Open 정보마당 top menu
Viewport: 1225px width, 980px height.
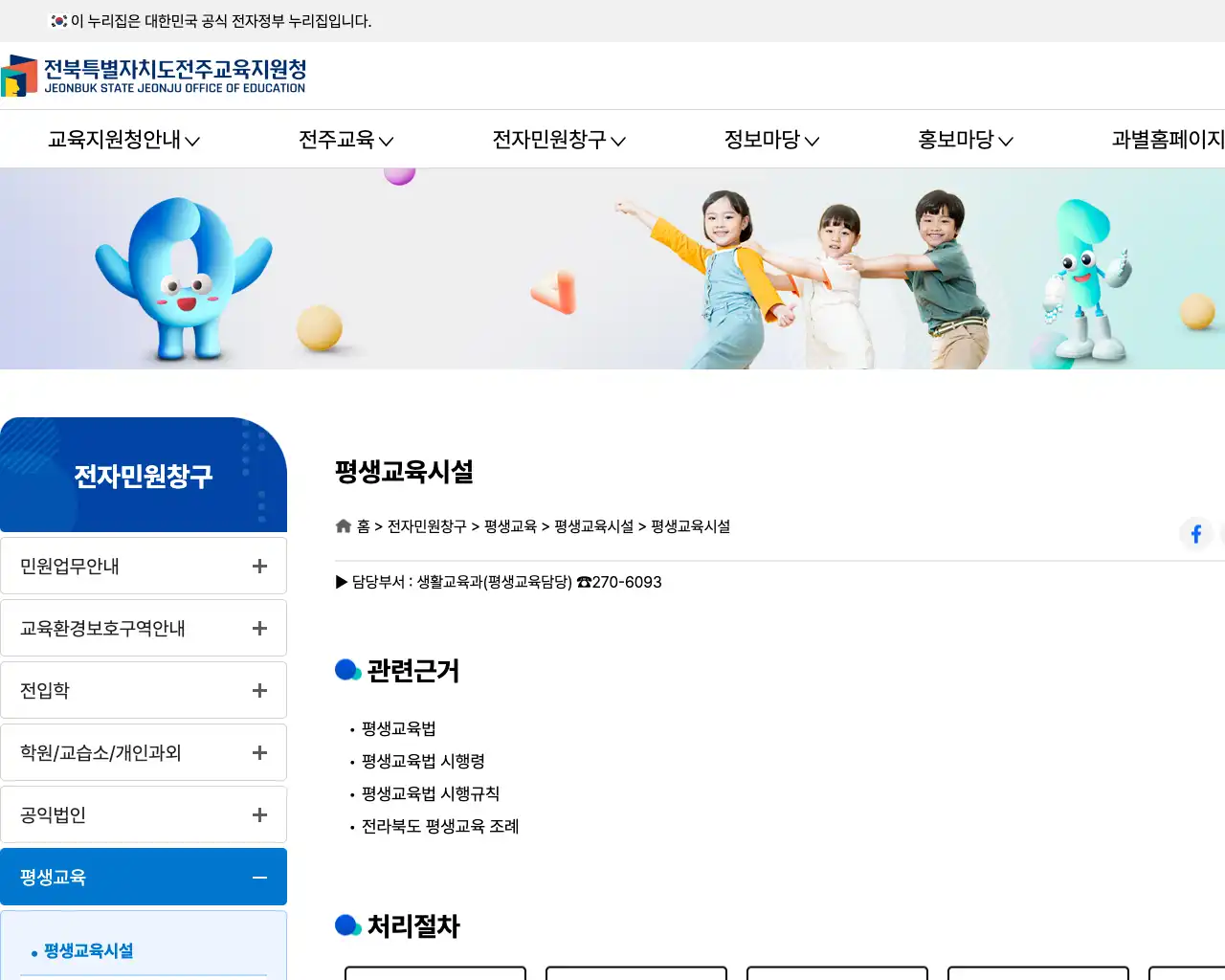[x=772, y=140]
